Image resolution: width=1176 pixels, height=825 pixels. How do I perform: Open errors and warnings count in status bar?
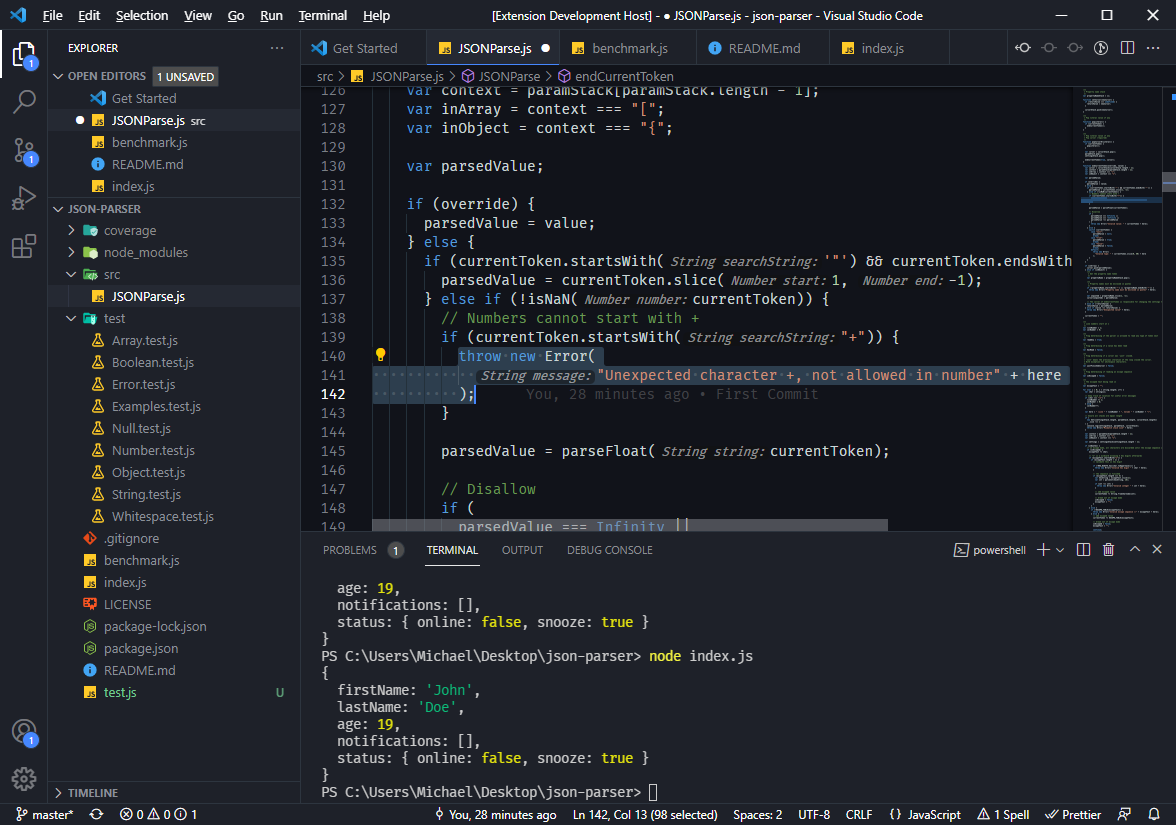[x=158, y=814]
